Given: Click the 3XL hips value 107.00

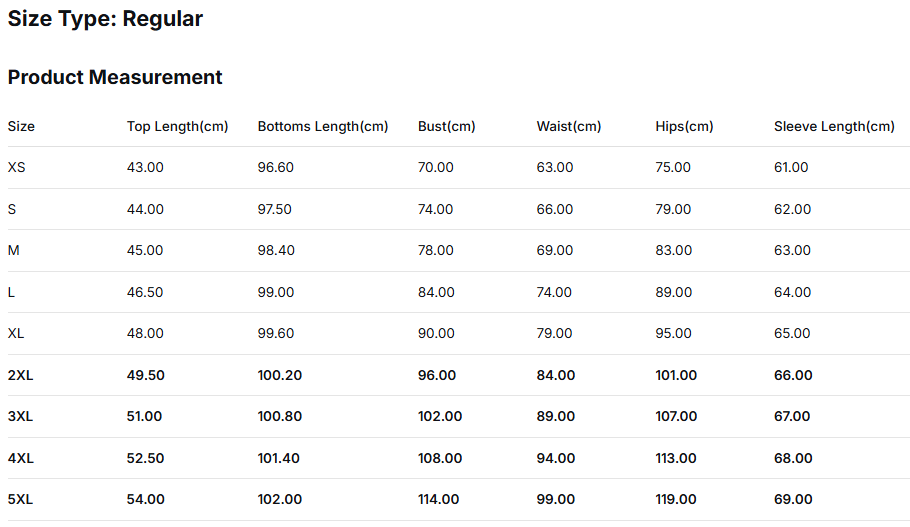Looking at the screenshot, I should coord(676,417).
